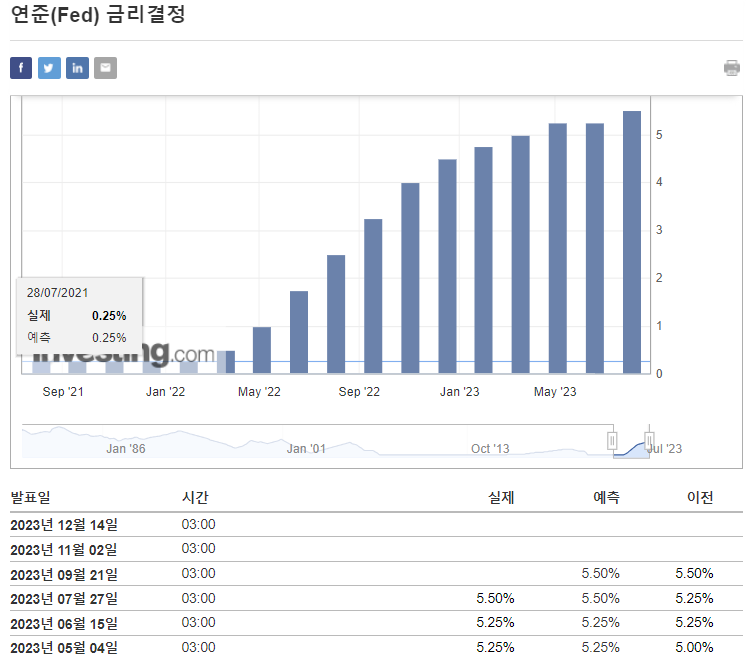Select the 2023년 09월 21일 release row
746x664 pixels.
[376, 574]
